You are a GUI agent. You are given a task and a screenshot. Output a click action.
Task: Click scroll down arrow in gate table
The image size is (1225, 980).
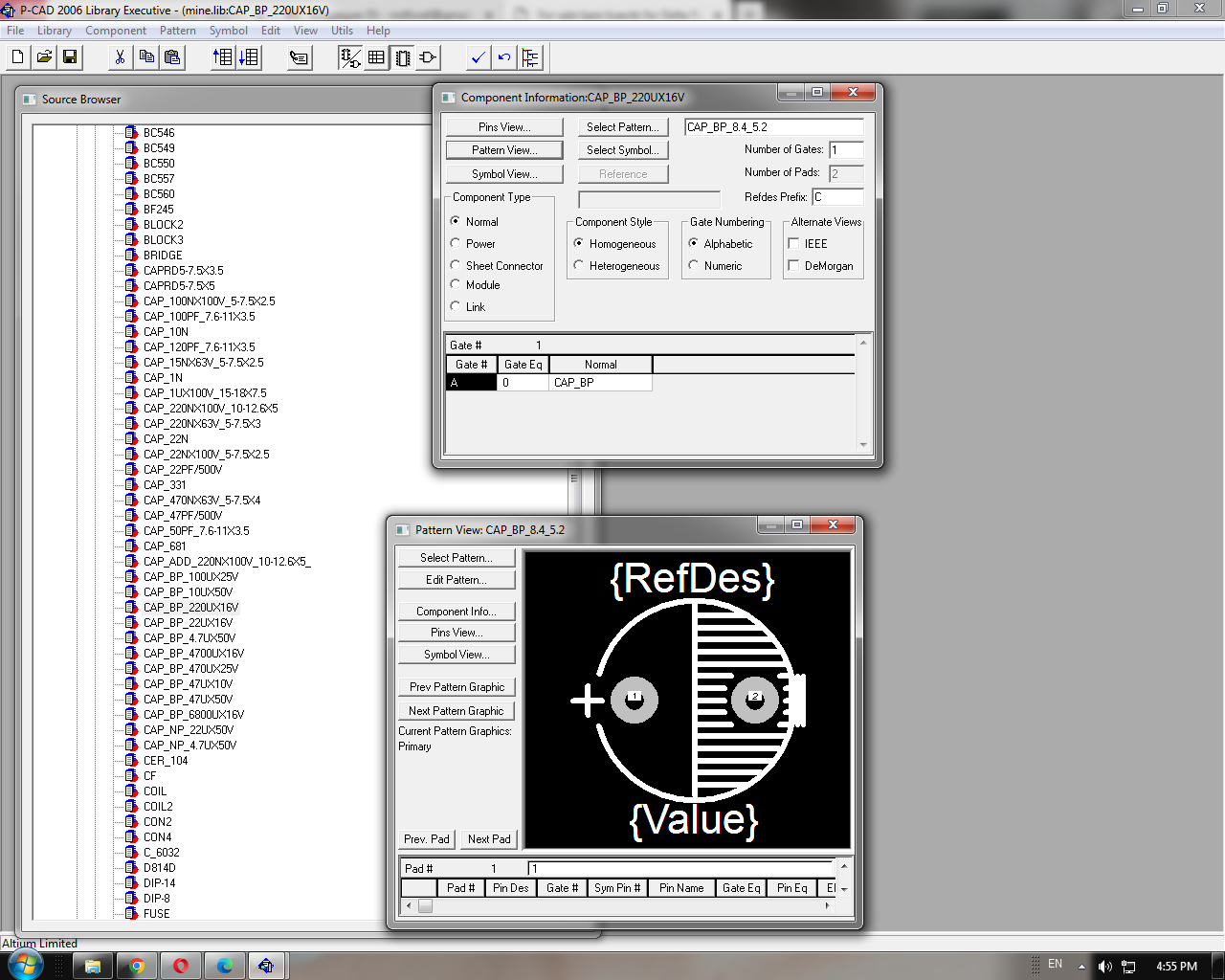pos(863,445)
